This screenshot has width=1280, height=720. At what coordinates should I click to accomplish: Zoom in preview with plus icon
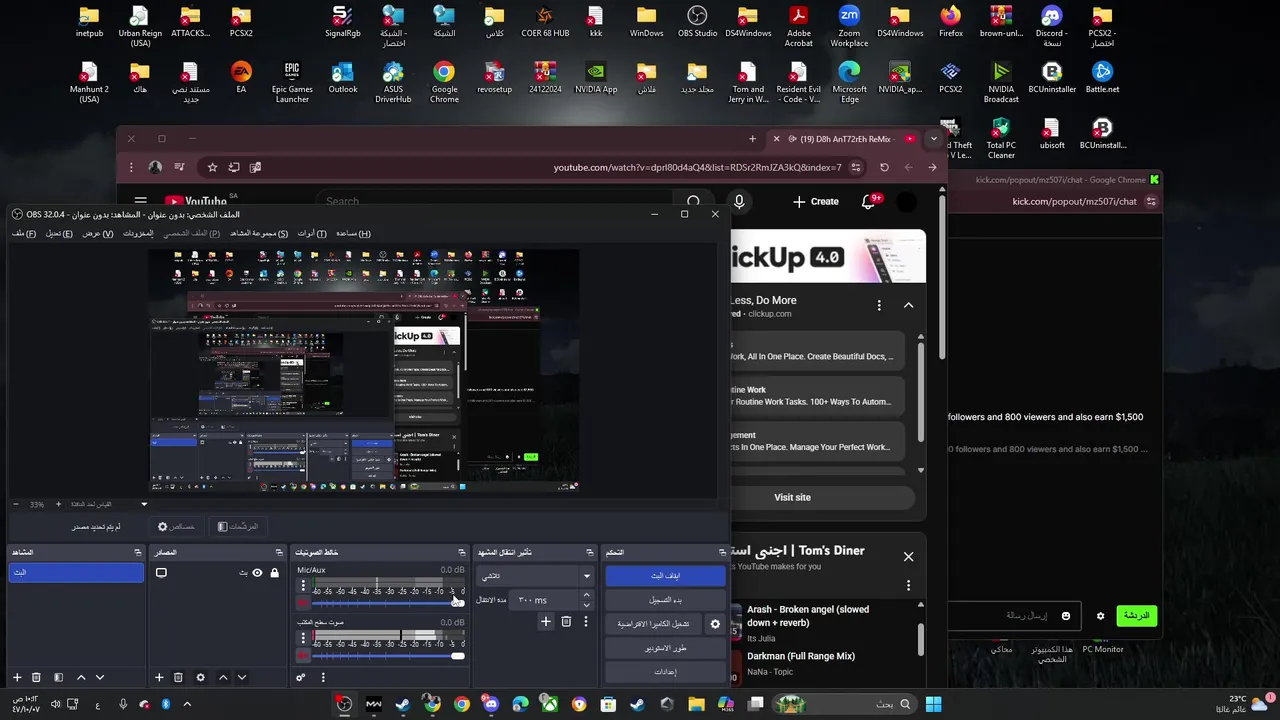[x=58, y=504]
